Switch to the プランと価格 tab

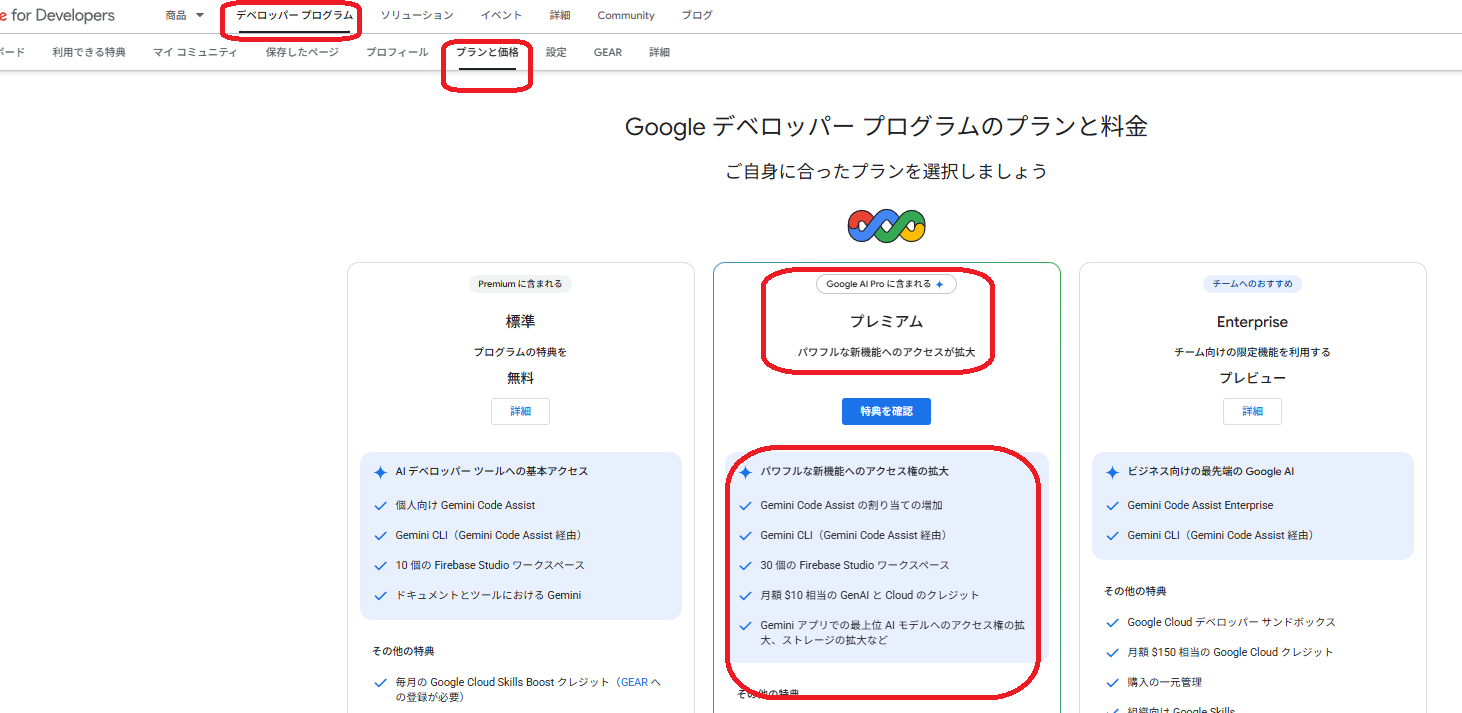487,52
